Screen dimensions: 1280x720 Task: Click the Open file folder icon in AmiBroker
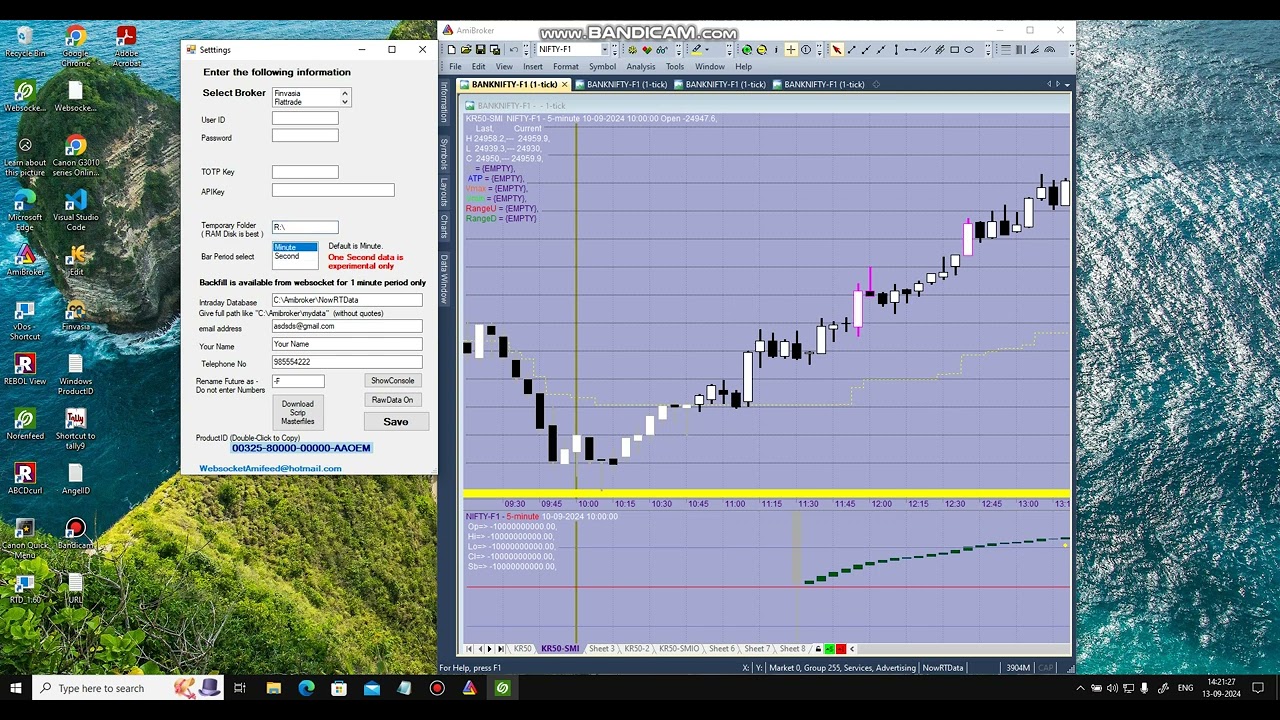click(466, 49)
